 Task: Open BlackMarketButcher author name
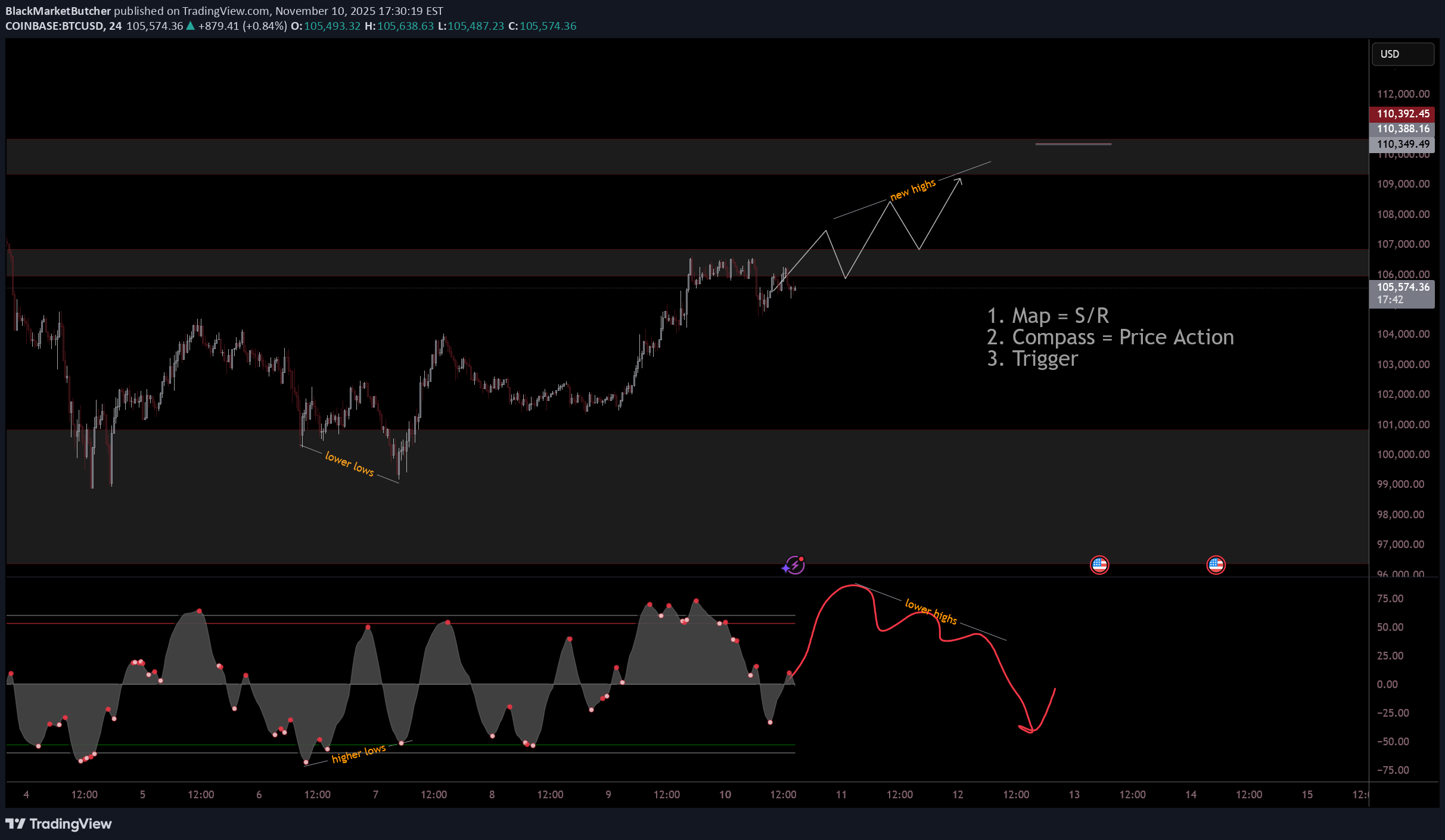tap(58, 11)
